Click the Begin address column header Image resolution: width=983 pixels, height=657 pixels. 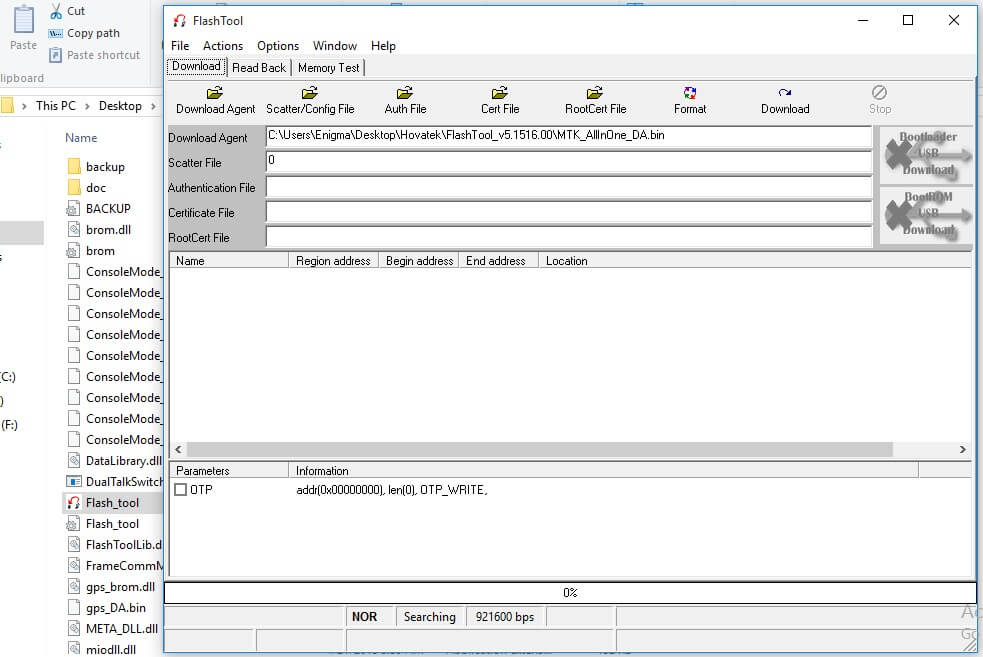tap(419, 261)
